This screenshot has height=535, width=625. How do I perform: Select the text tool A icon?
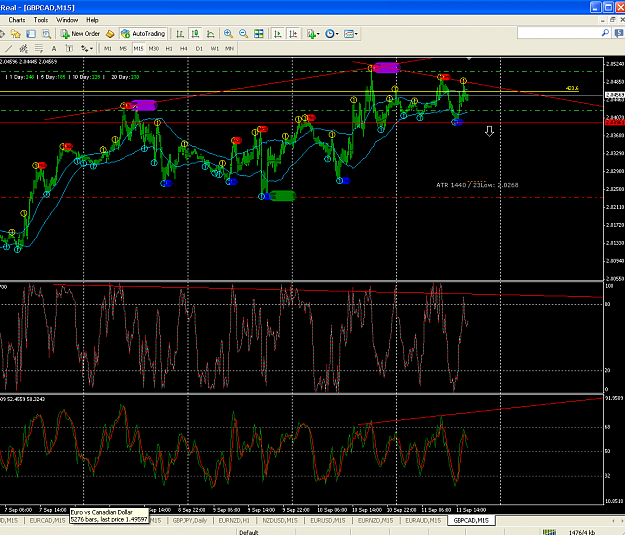(54, 49)
